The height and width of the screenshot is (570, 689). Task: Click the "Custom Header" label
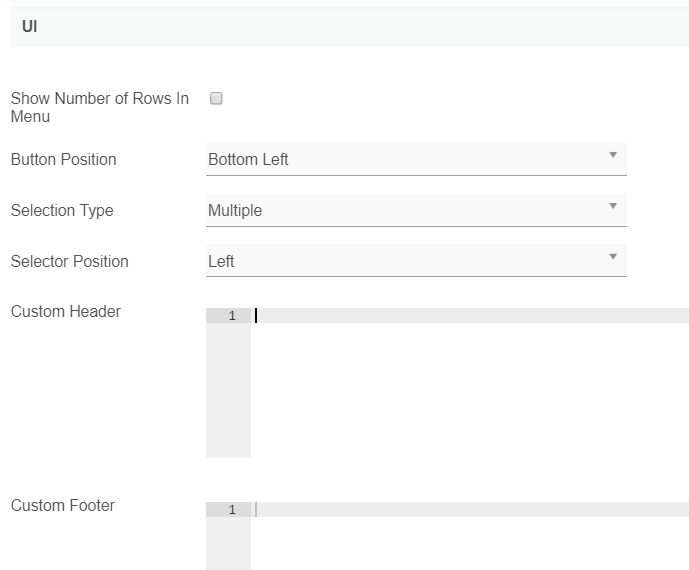coord(65,311)
